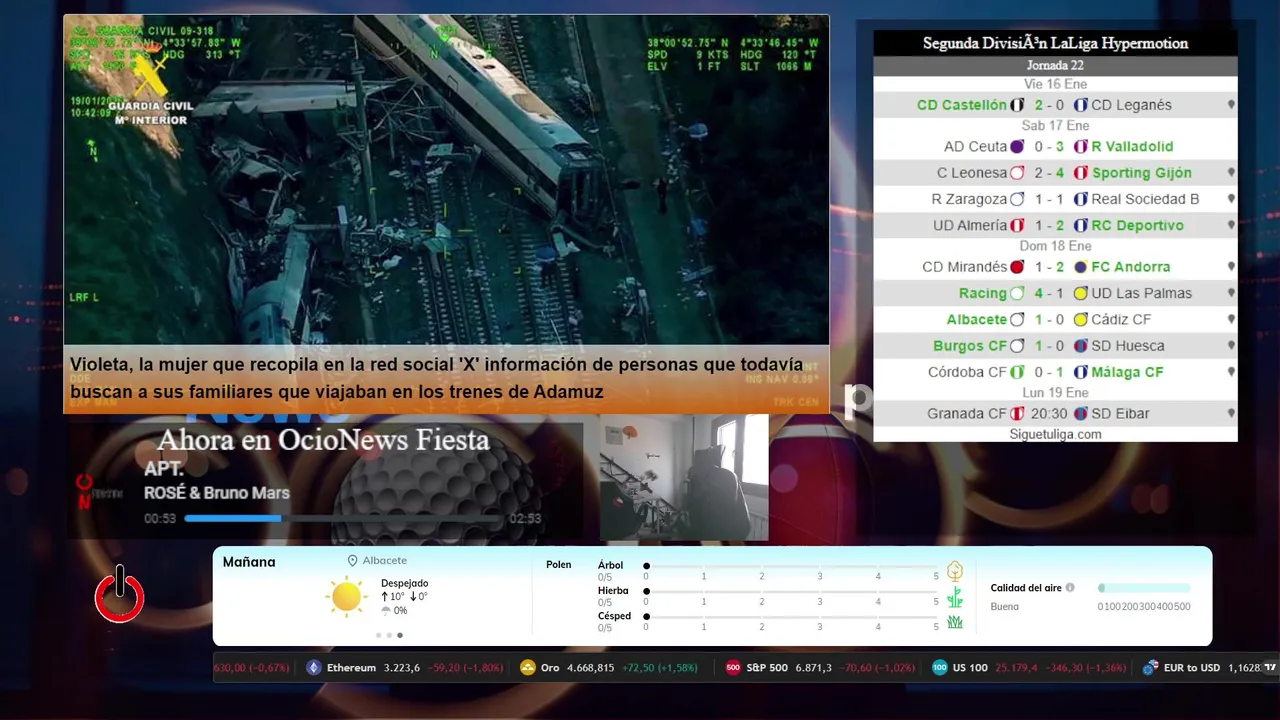Click the rain probability umbrella icon
Viewport: 1280px width, 720px height.
[386, 611]
